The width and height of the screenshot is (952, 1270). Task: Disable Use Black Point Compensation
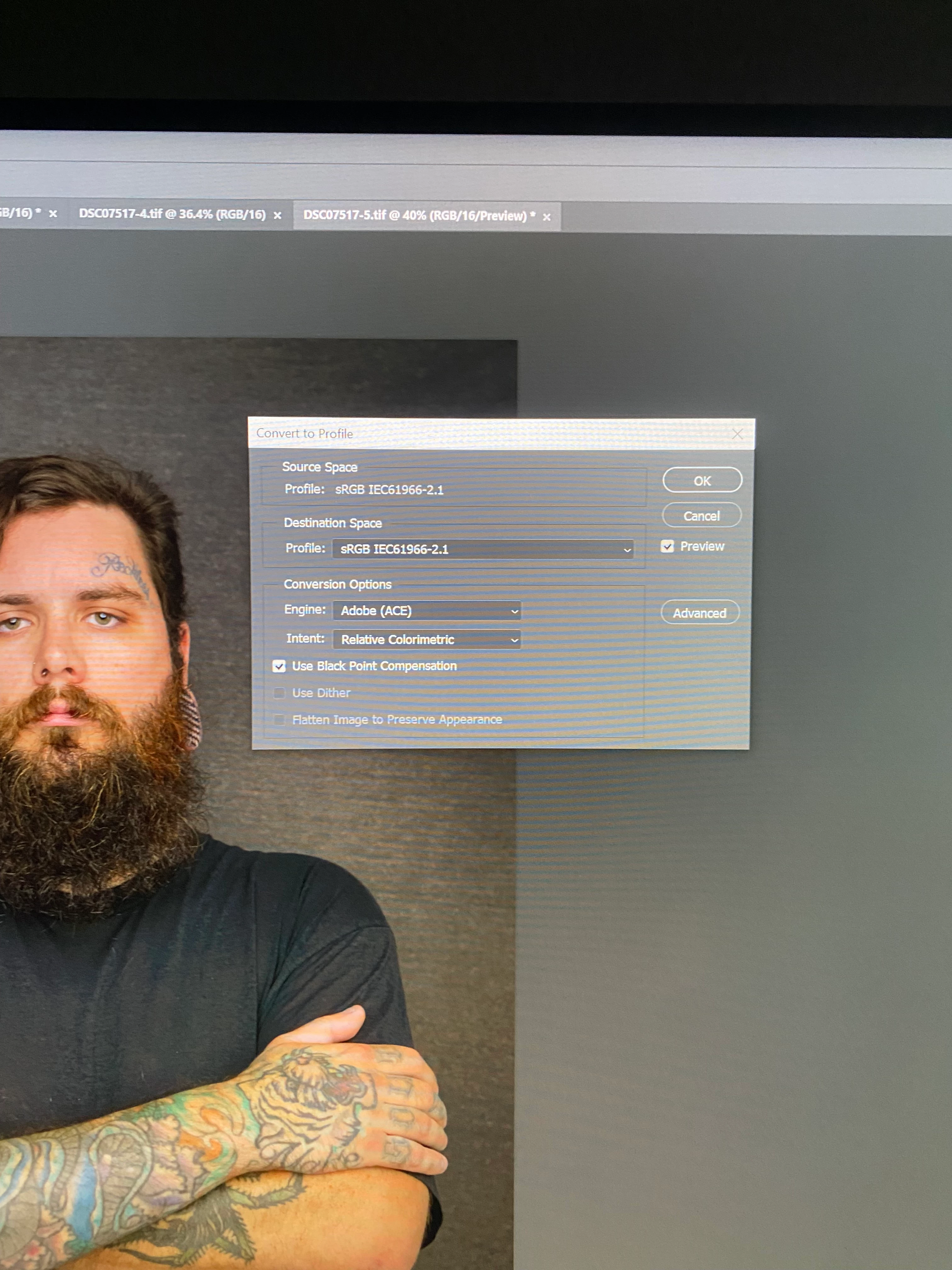click(x=279, y=666)
